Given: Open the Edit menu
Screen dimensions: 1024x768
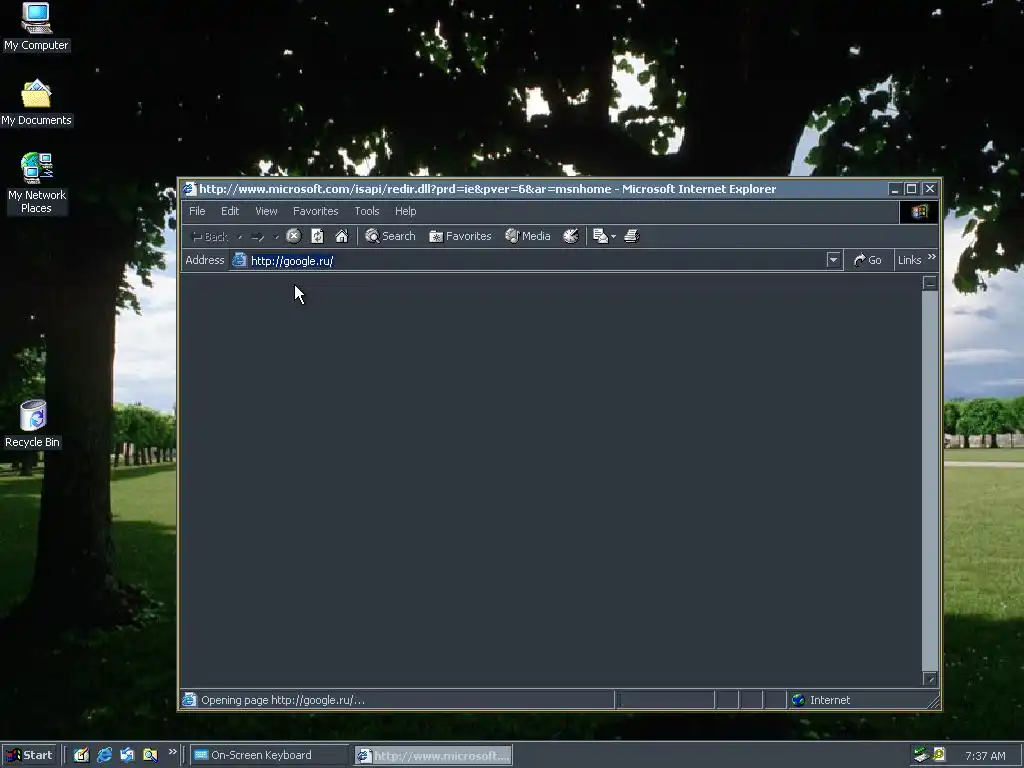Looking at the screenshot, I should click(x=230, y=211).
